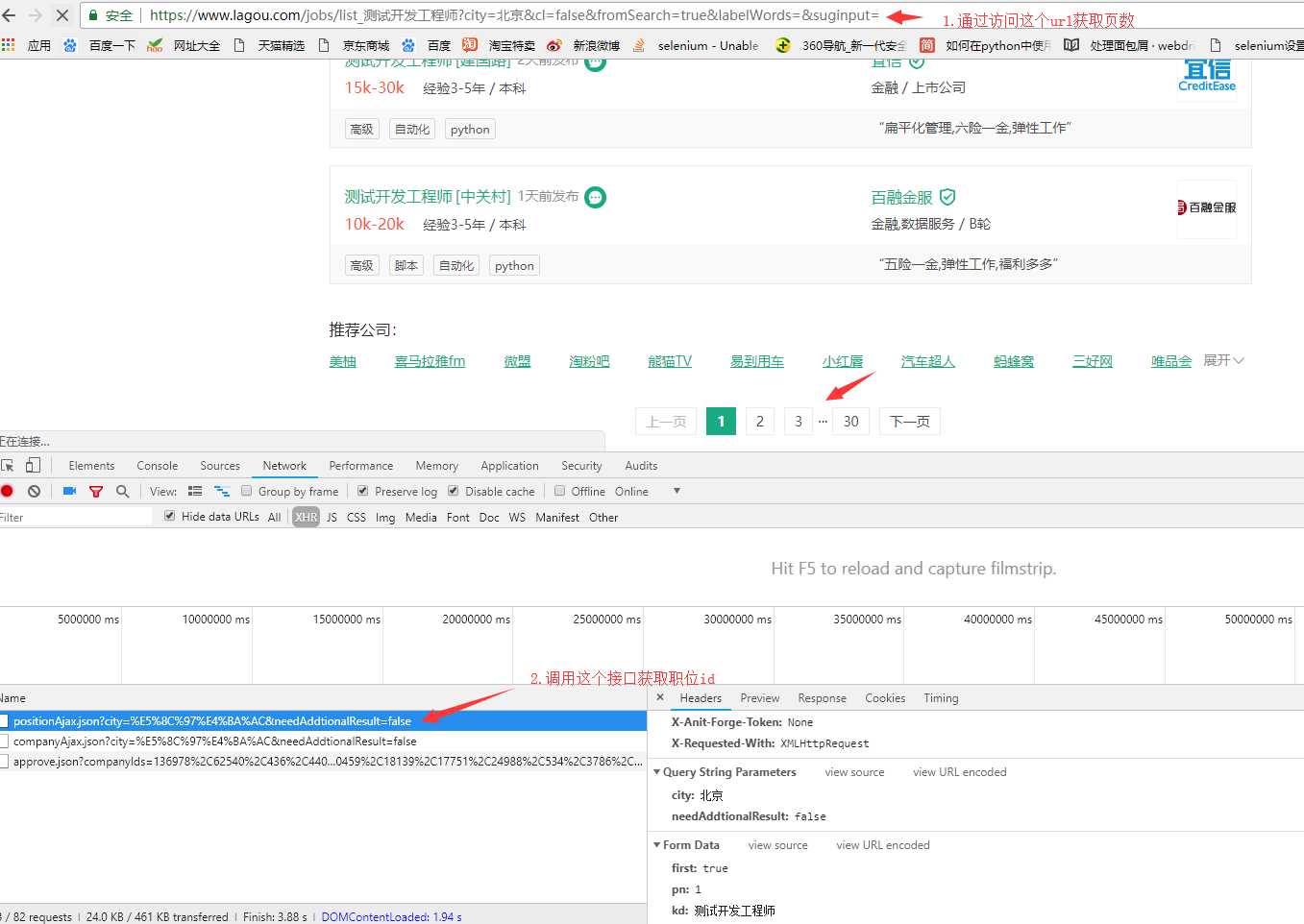Open the 喜马拉雅fm company link
This screenshot has height=924, width=1304.
pyautogui.click(x=430, y=361)
